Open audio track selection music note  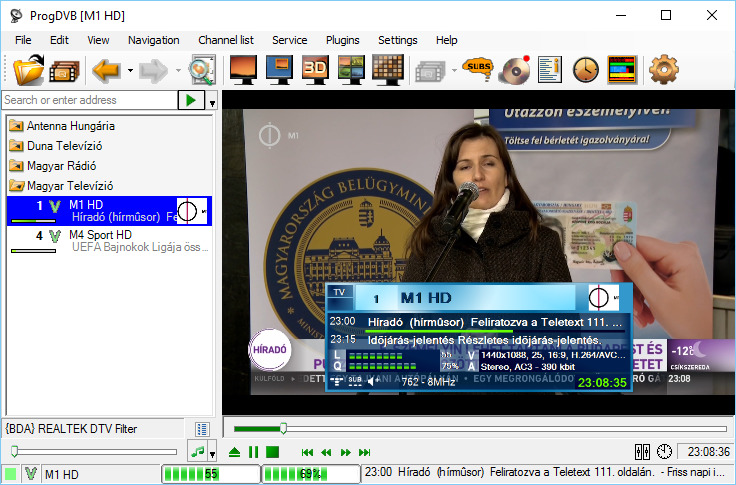[x=198, y=452]
